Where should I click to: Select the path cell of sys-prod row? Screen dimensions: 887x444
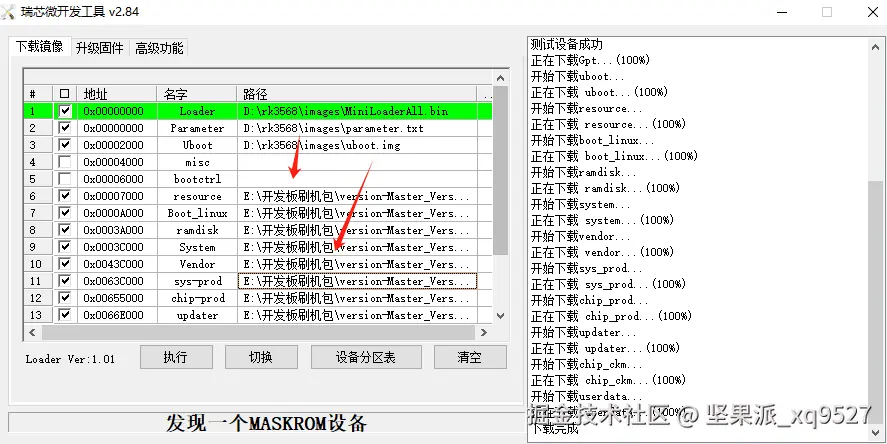click(x=357, y=281)
